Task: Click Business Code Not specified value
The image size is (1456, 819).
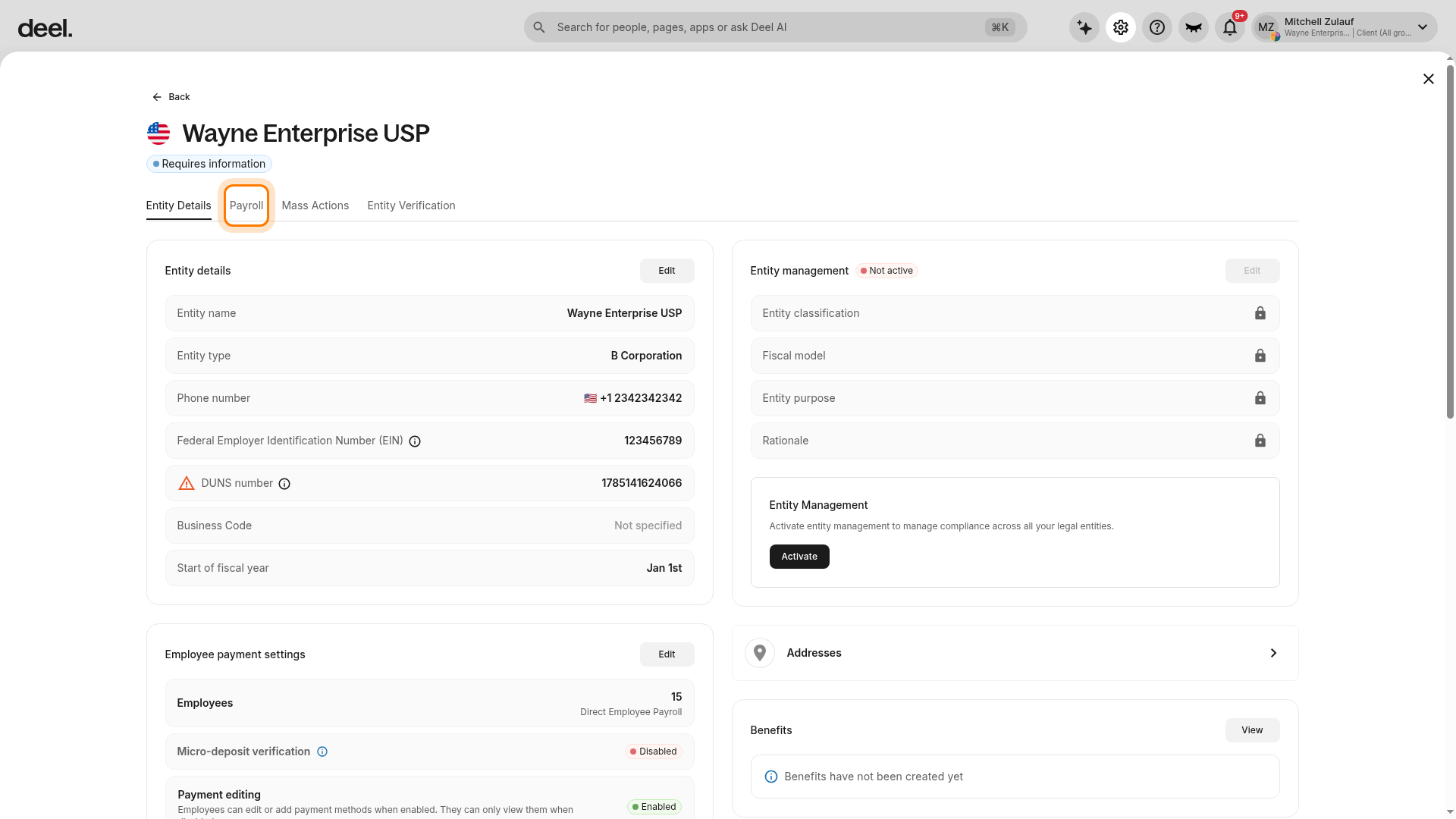Action: [648, 526]
